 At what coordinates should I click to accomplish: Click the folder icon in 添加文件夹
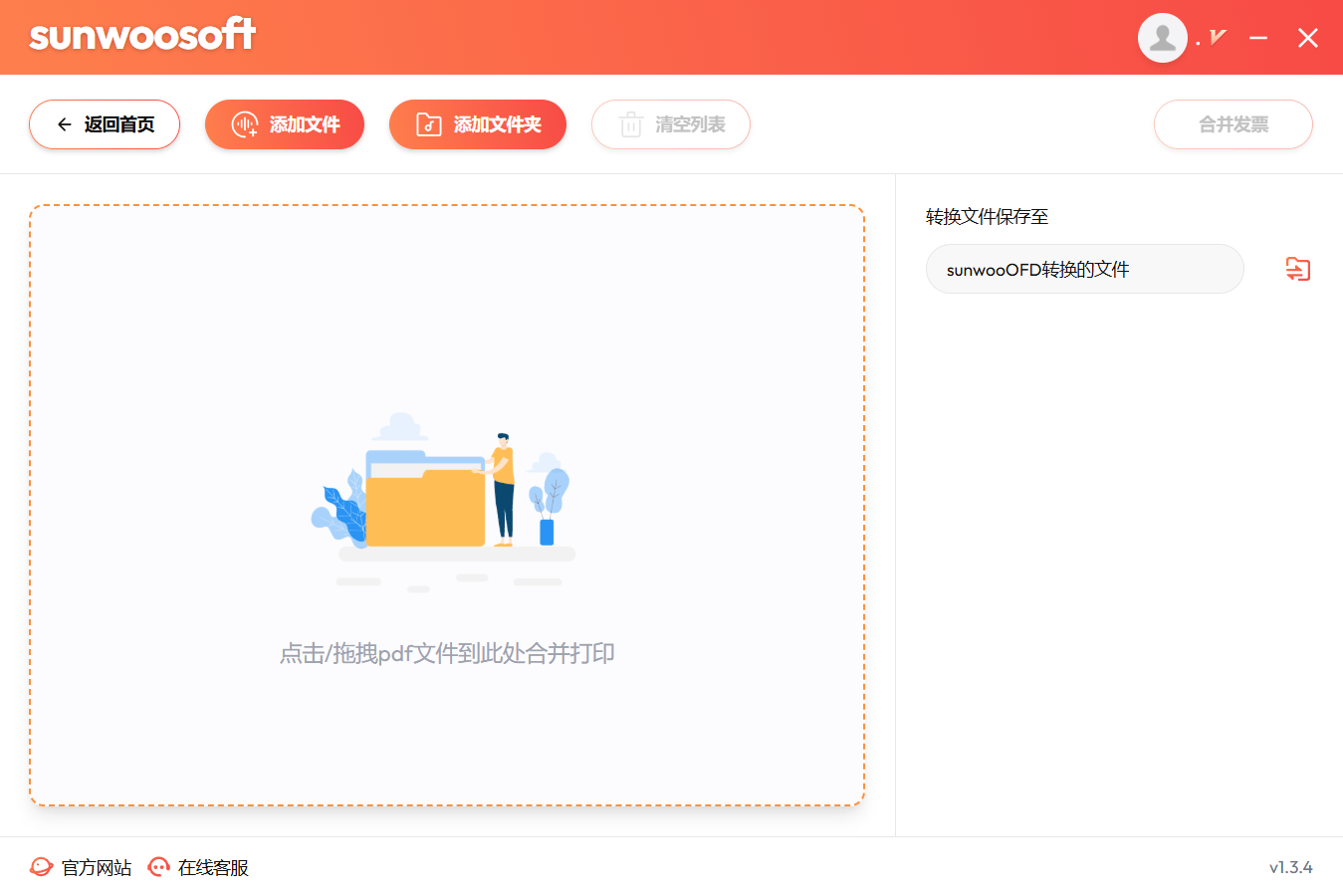point(428,124)
